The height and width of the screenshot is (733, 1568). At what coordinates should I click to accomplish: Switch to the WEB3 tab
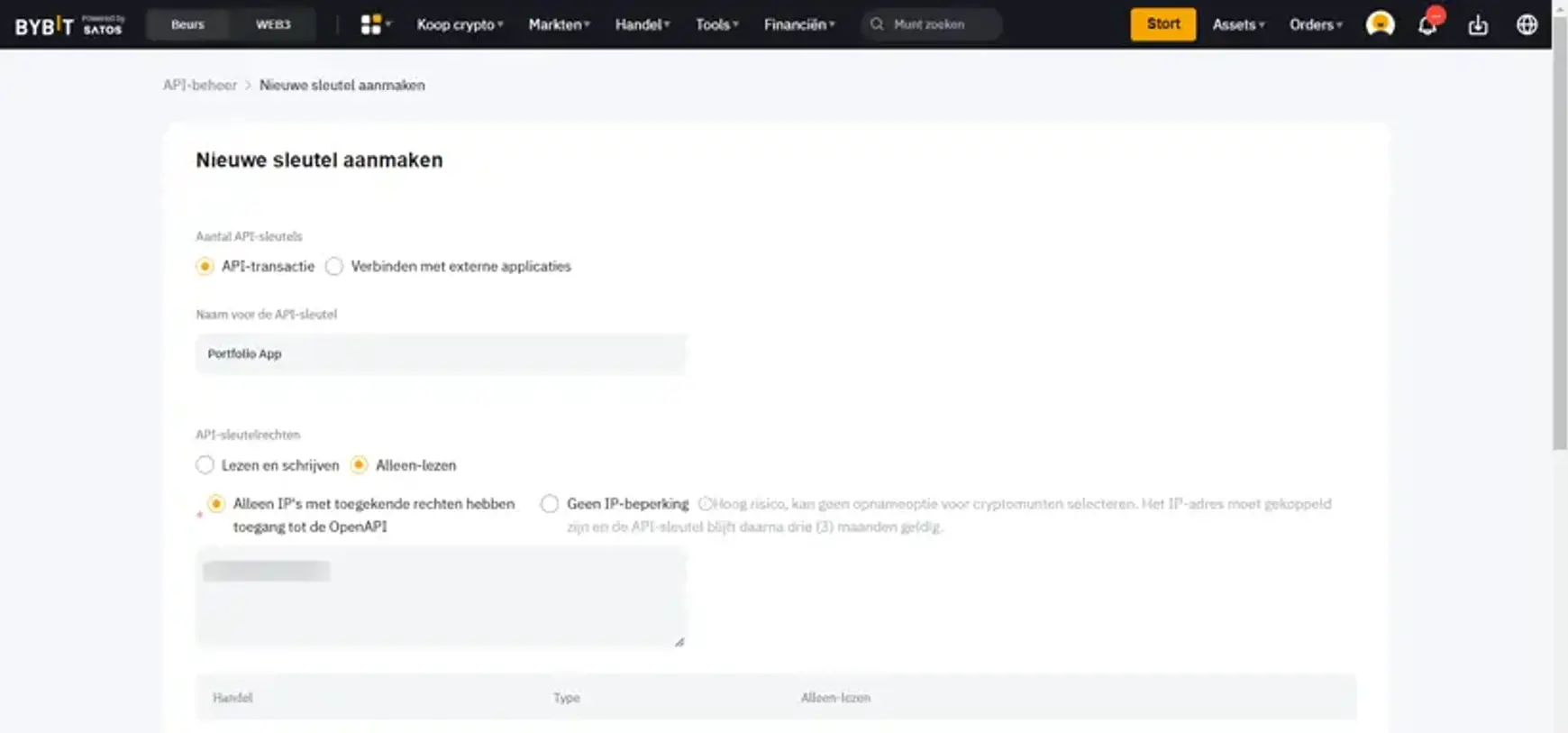point(273,24)
